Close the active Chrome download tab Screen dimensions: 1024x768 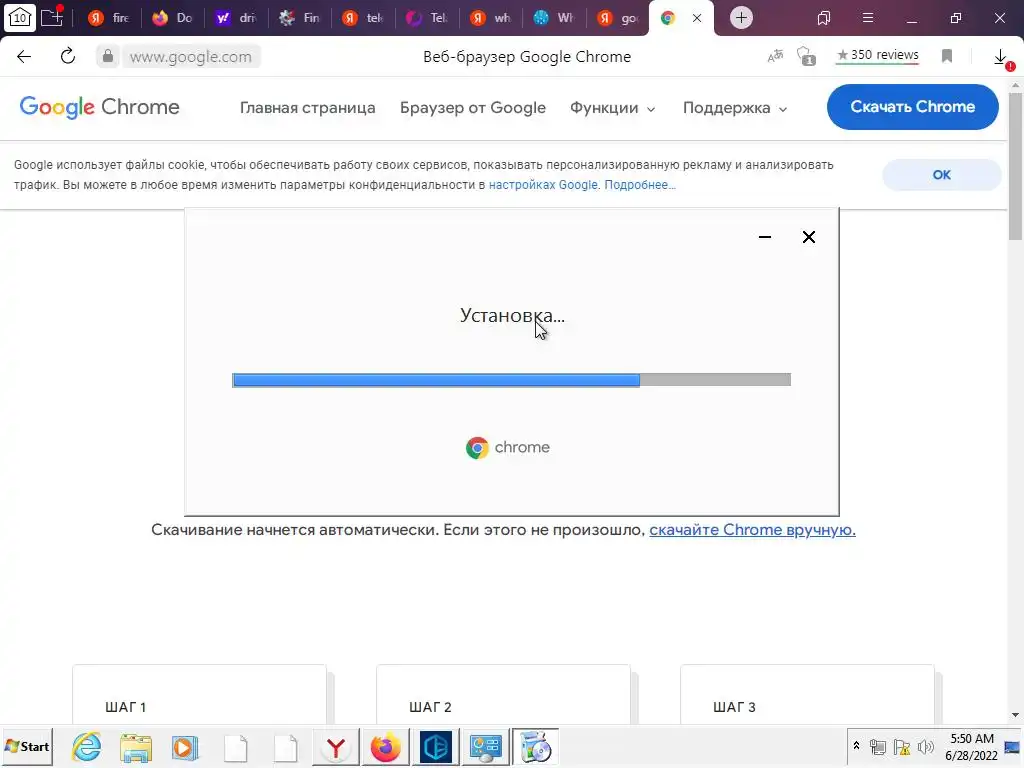click(697, 18)
